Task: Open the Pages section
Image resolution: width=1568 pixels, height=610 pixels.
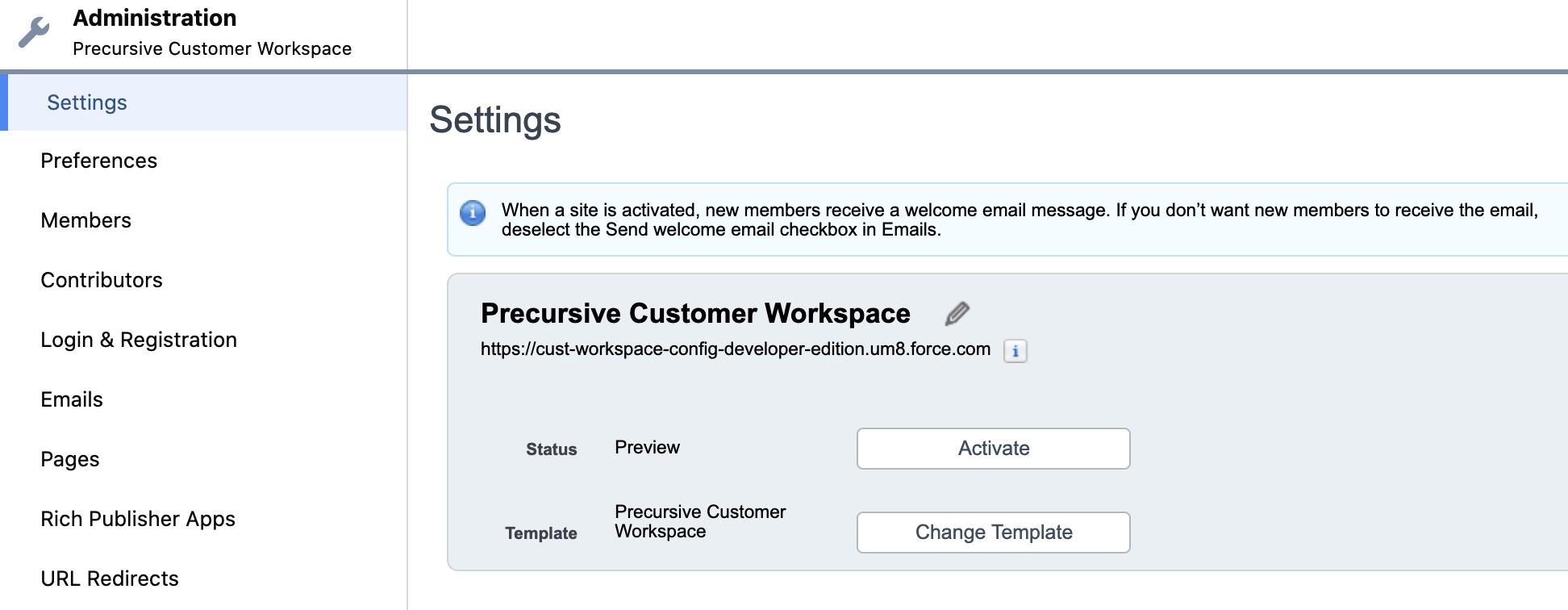Action: 69,459
